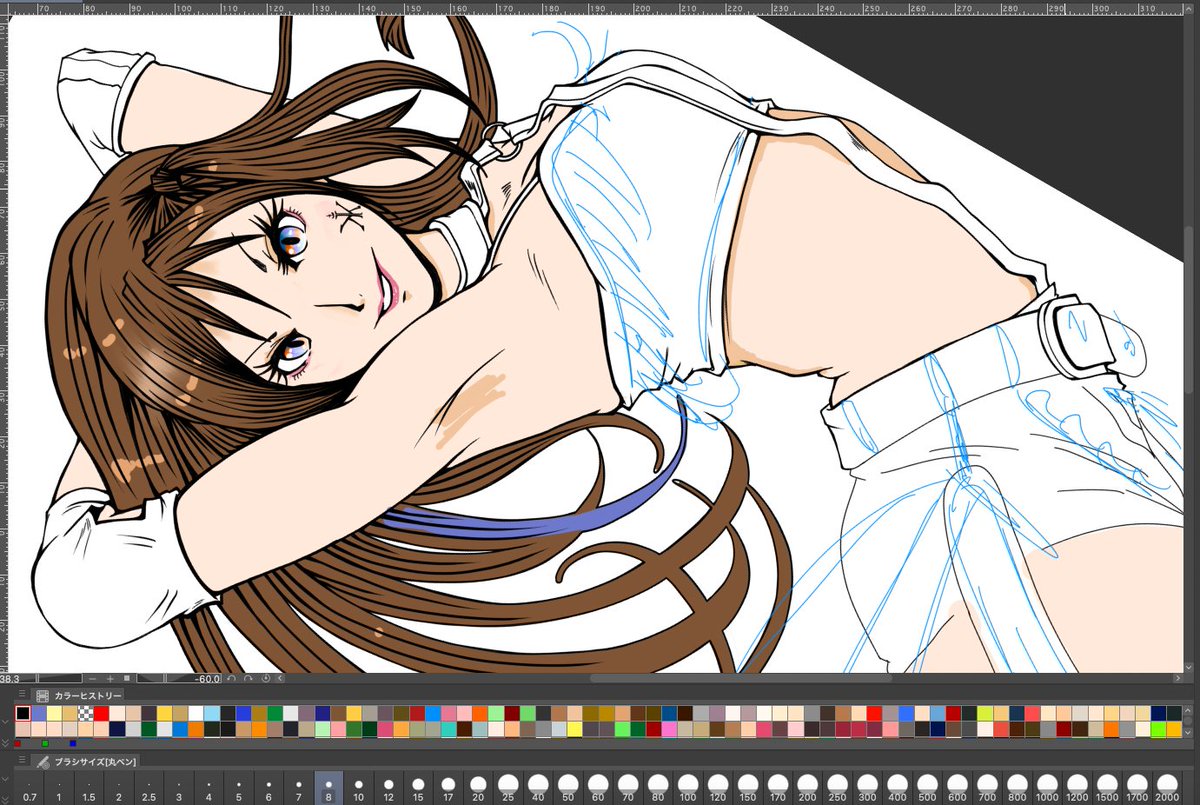This screenshot has width=1200, height=805.
Task: Rotate canvas left with the counterclockwise arrow
Action: [232, 678]
